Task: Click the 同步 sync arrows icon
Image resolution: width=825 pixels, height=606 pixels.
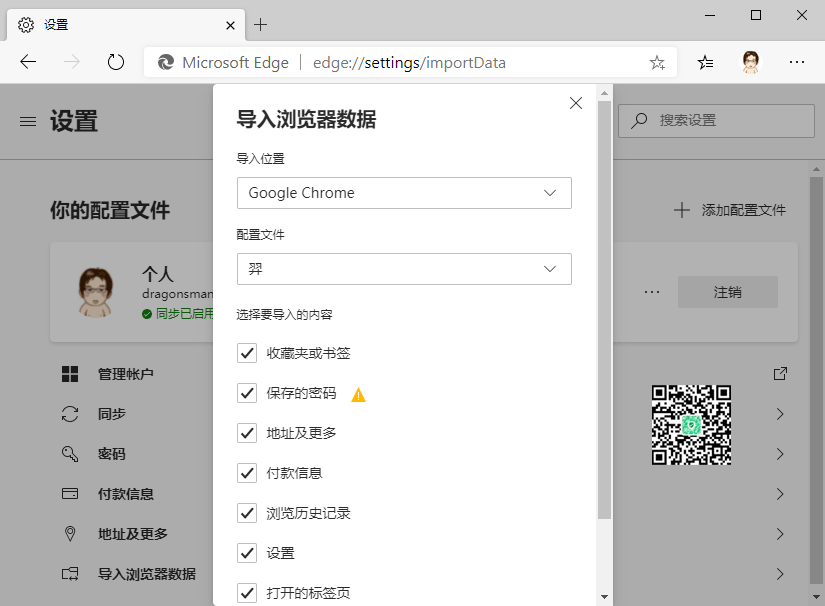Action: point(69,414)
